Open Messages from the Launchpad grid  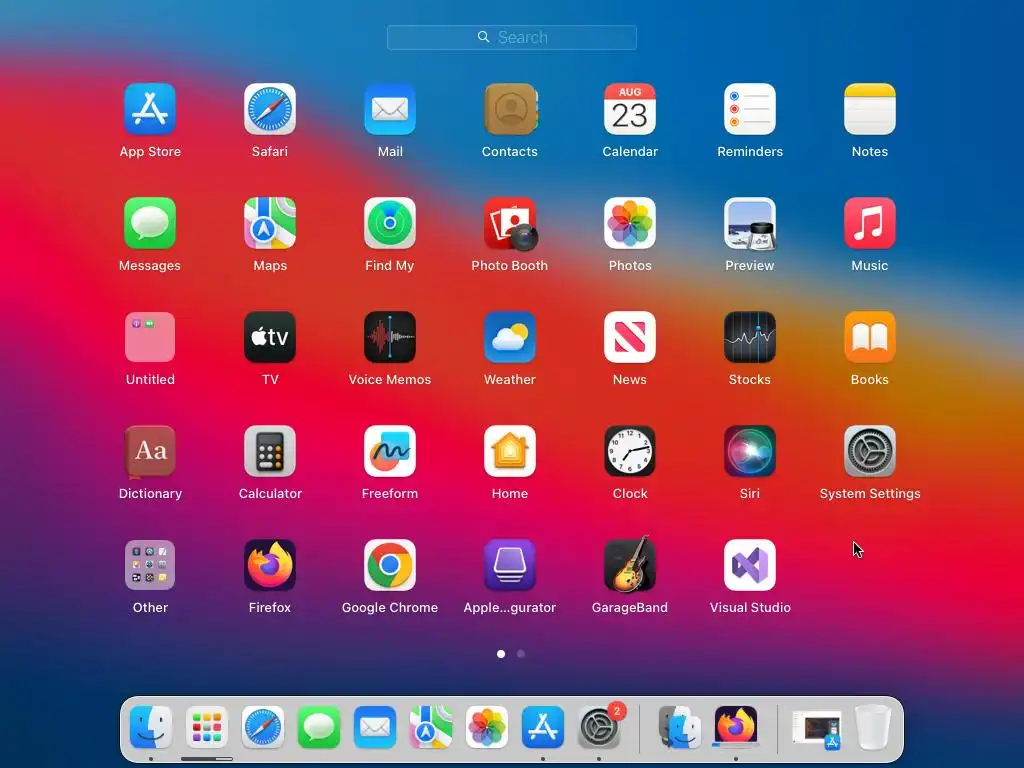tap(150, 223)
